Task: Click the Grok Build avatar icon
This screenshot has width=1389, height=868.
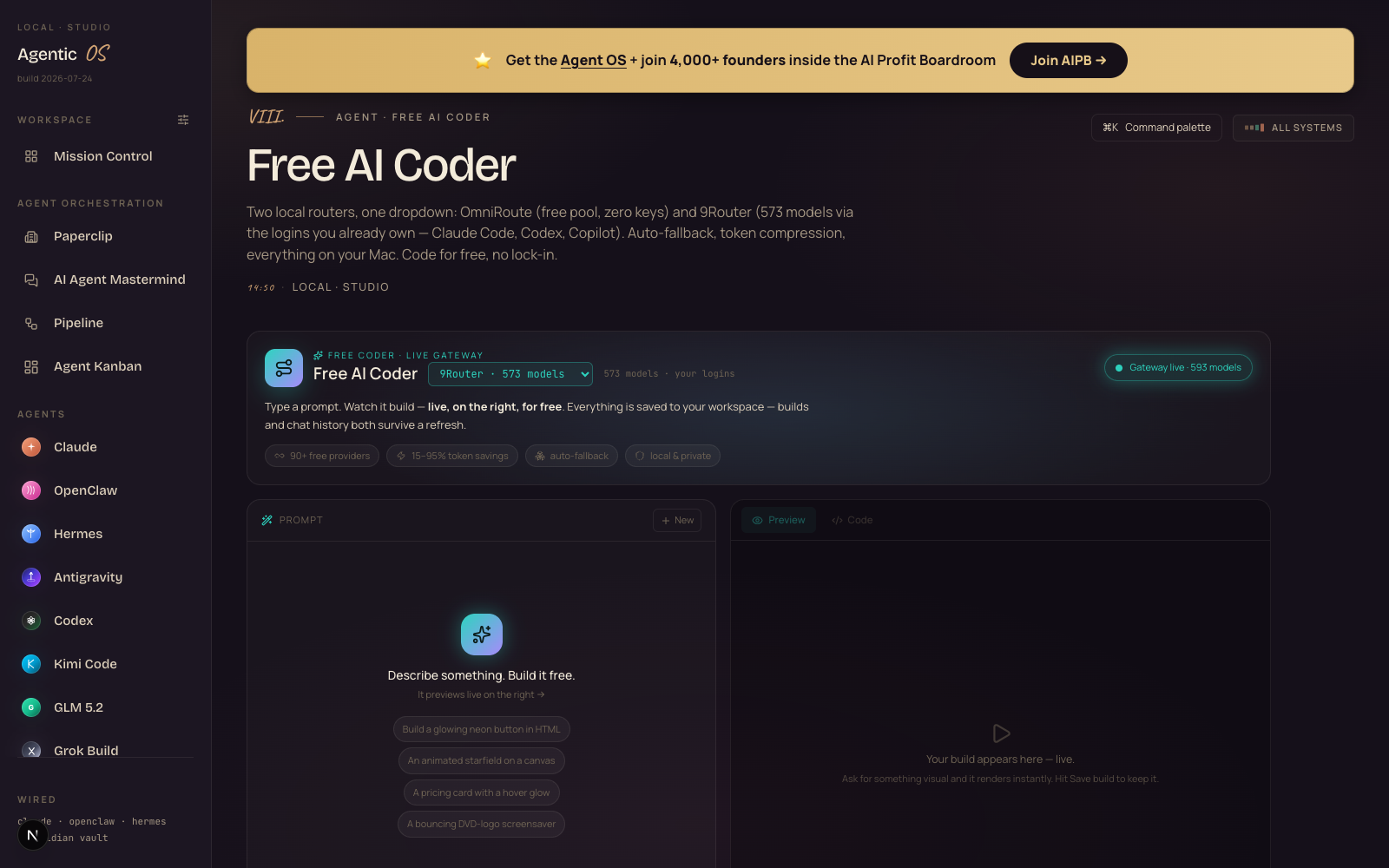Action: (x=31, y=750)
